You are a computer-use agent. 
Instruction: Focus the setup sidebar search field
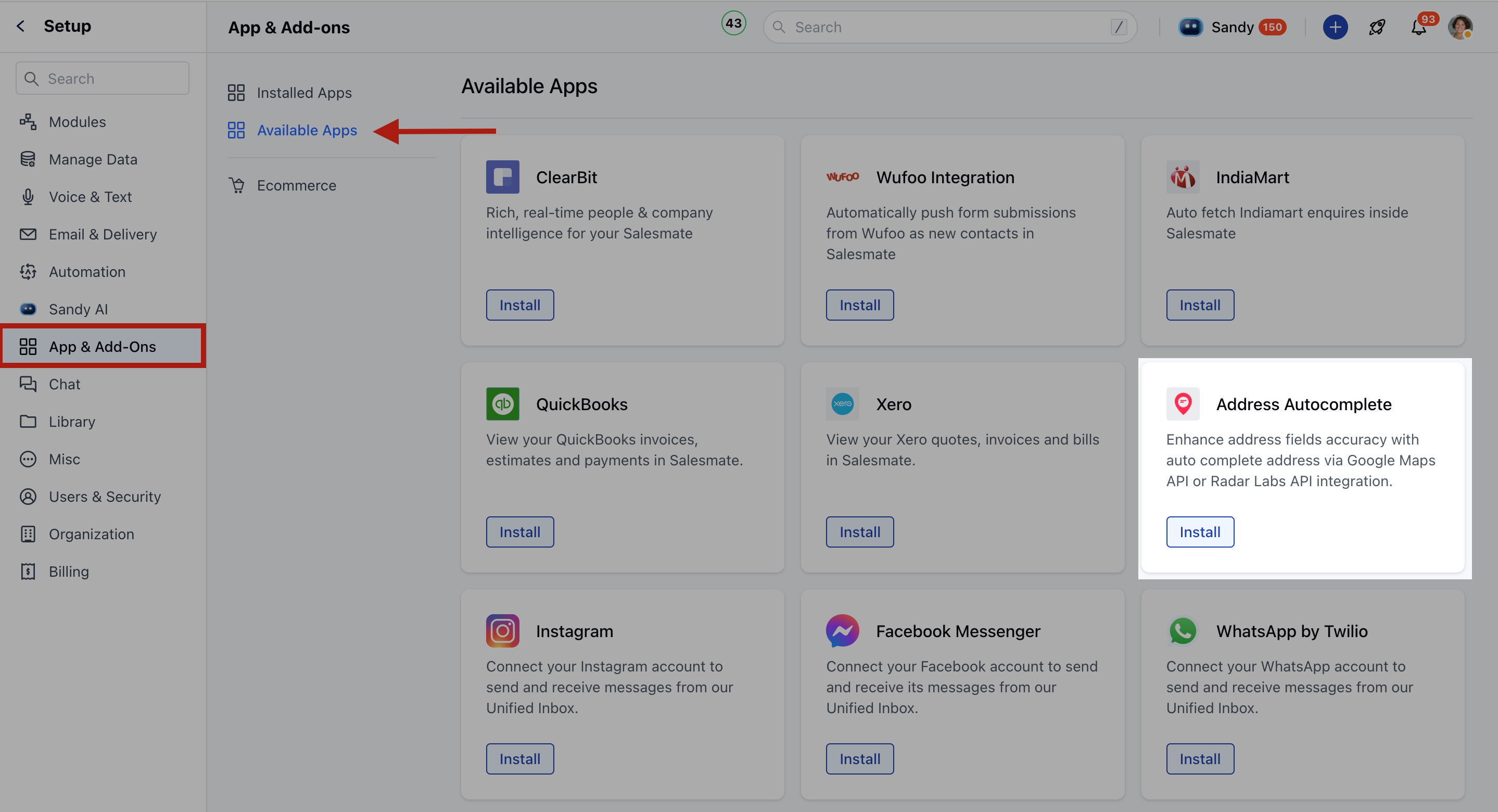[103, 78]
